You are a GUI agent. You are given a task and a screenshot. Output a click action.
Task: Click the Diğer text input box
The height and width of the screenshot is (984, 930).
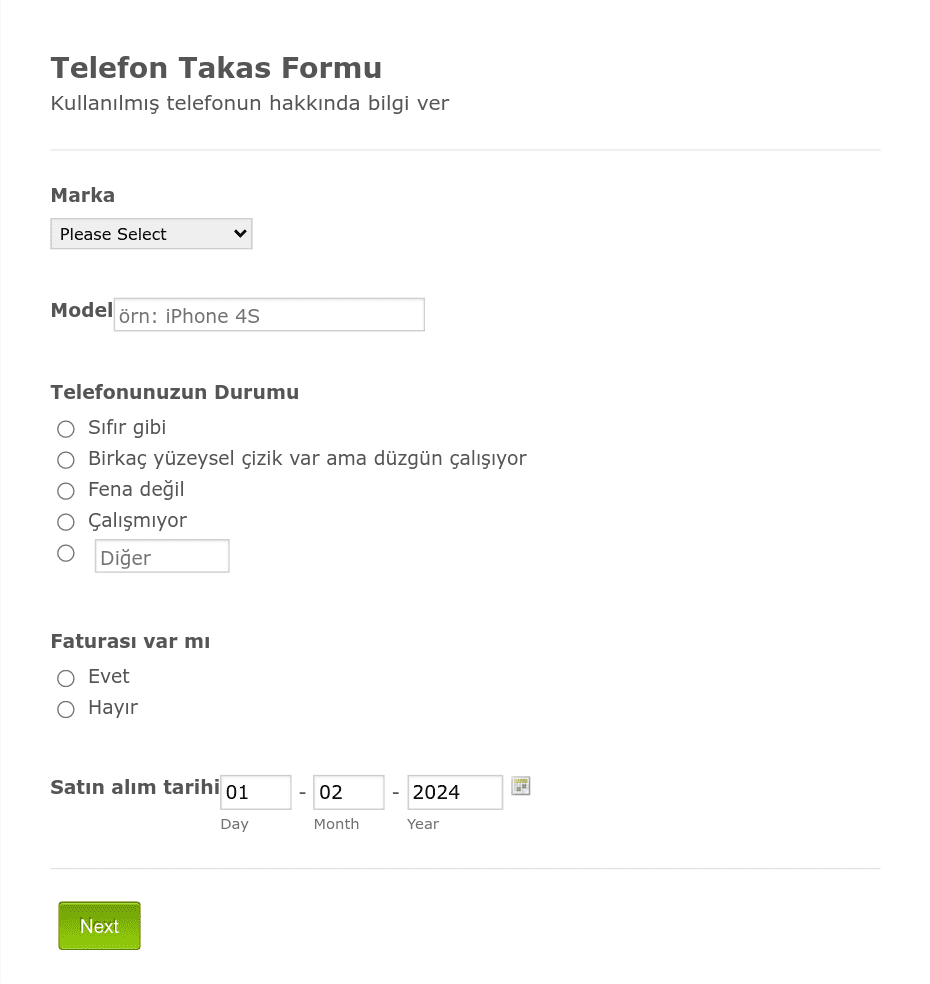162,556
